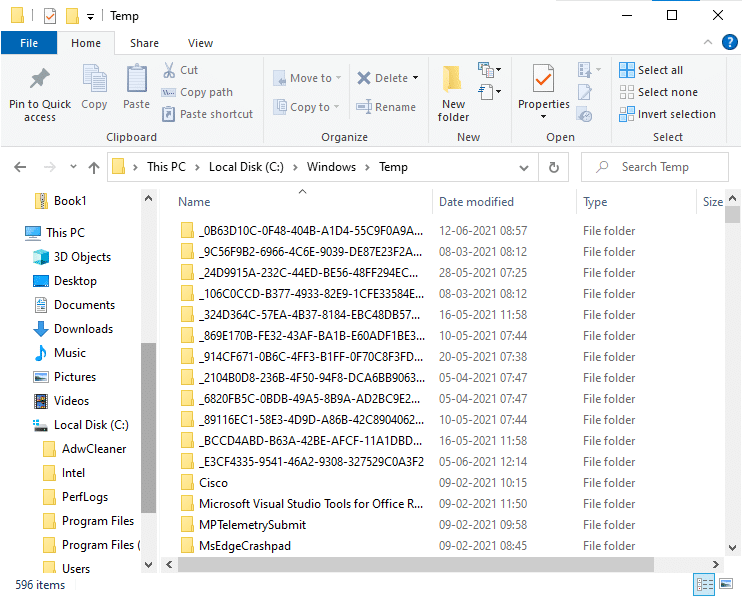The width and height of the screenshot is (742, 597).
Task: Open the Delete dropdown arrow
Action: [415, 78]
